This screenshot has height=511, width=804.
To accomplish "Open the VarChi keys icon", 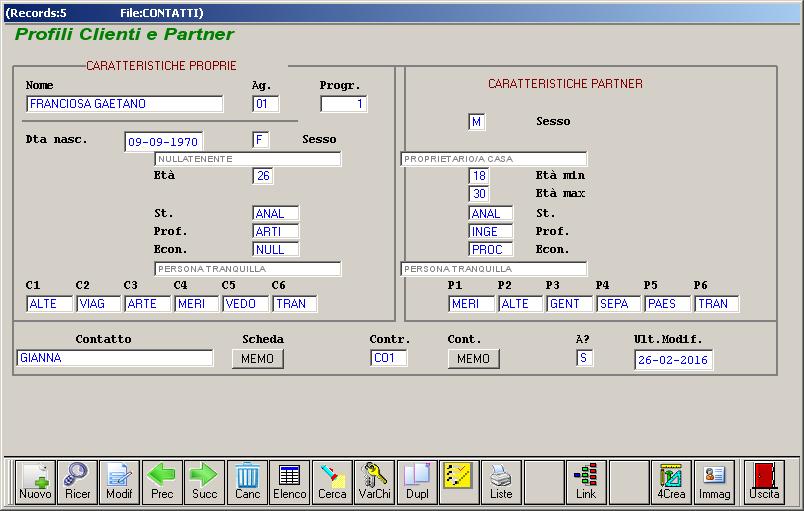I will coord(375,482).
